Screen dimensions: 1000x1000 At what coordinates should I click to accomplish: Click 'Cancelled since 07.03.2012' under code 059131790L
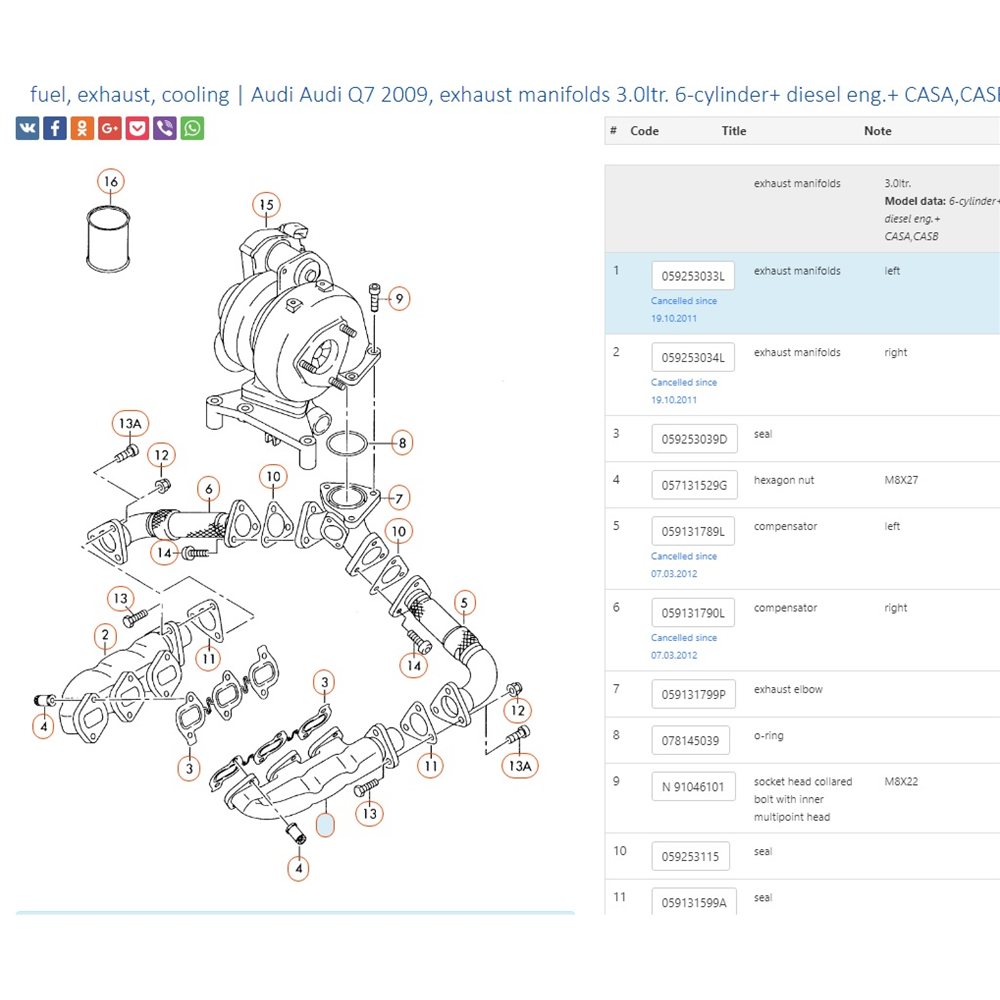point(684,646)
